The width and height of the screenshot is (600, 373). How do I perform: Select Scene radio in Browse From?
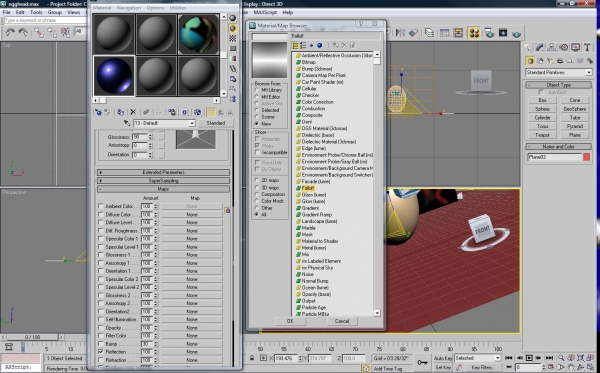pyautogui.click(x=257, y=117)
